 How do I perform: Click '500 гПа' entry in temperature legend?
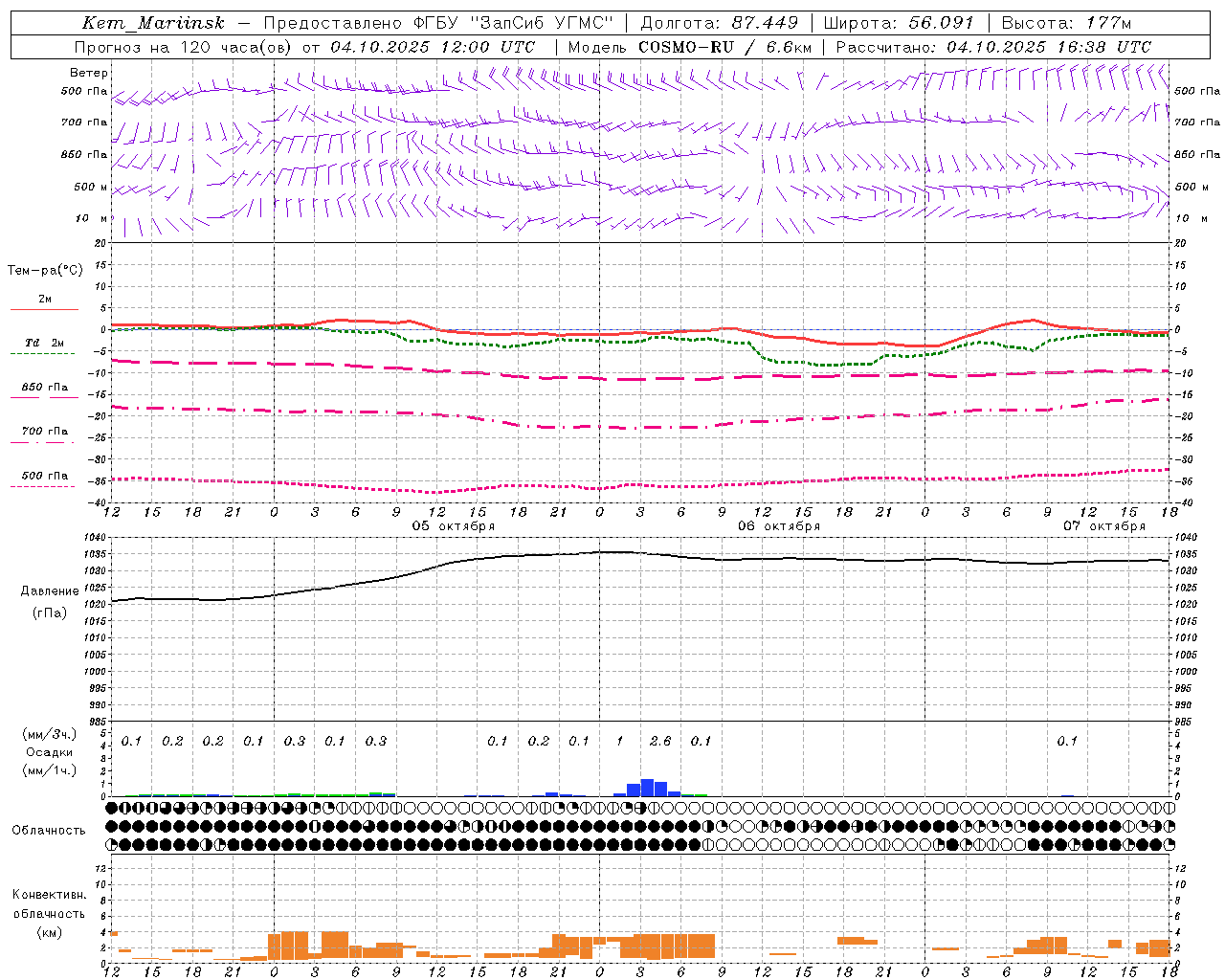(45, 476)
